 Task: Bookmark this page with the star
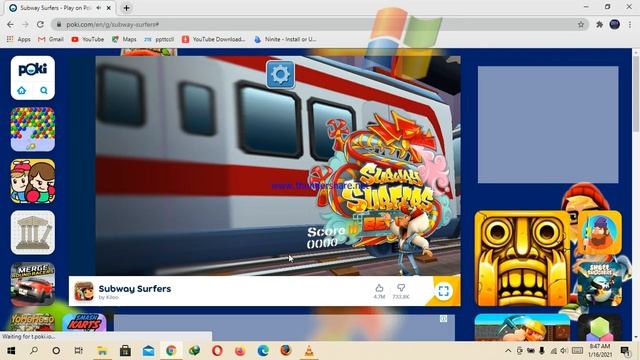(x=581, y=24)
